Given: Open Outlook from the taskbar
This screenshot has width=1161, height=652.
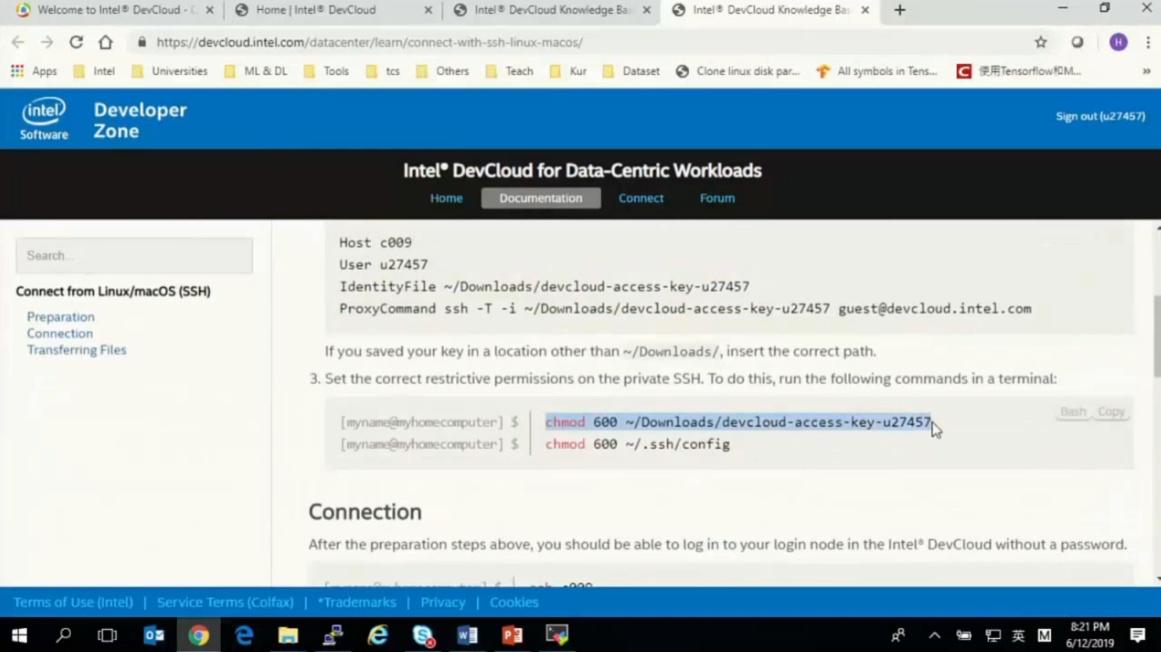Looking at the screenshot, I should click(154, 635).
